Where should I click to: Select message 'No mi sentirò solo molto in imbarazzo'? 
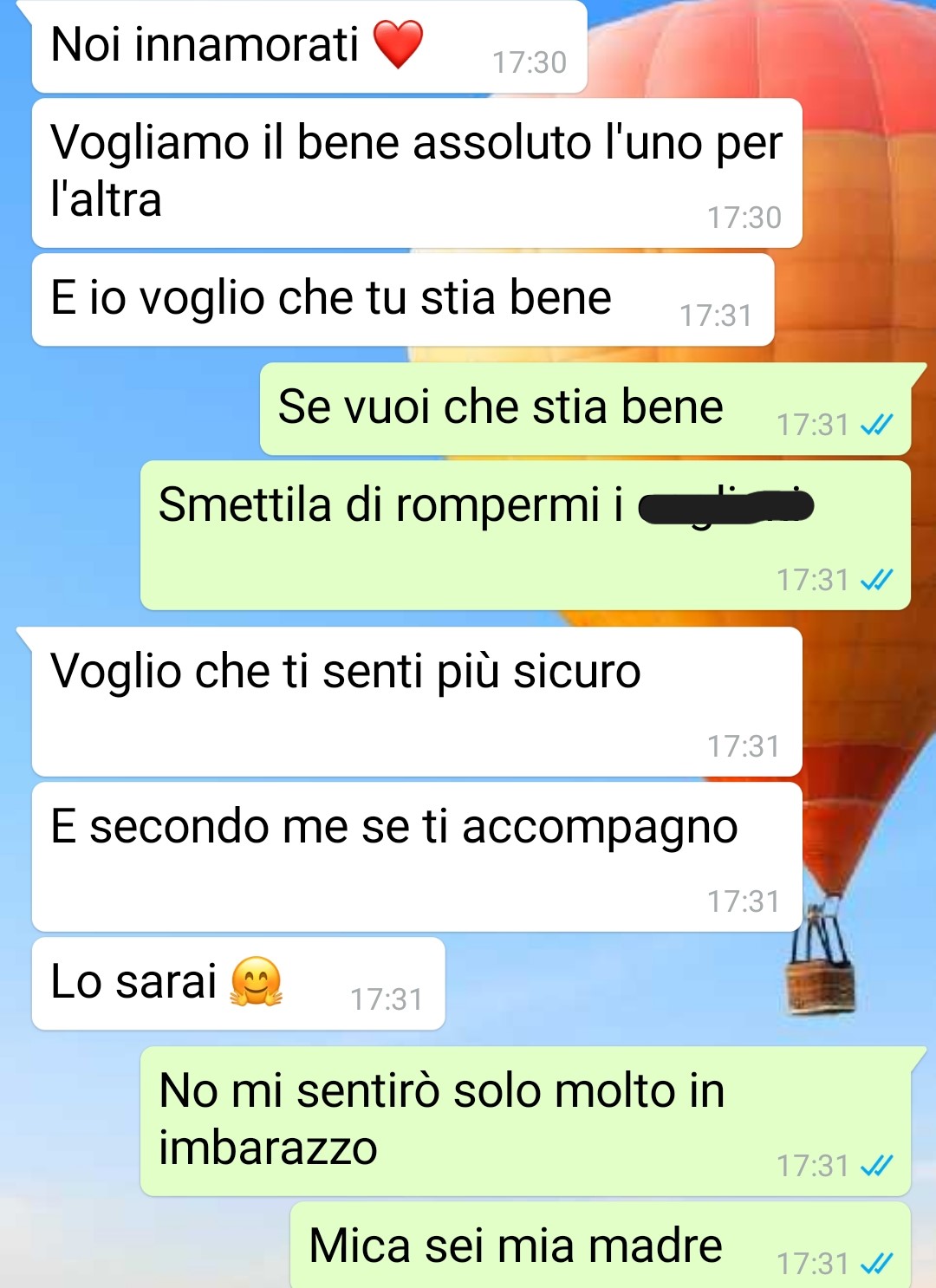point(525,1122)
